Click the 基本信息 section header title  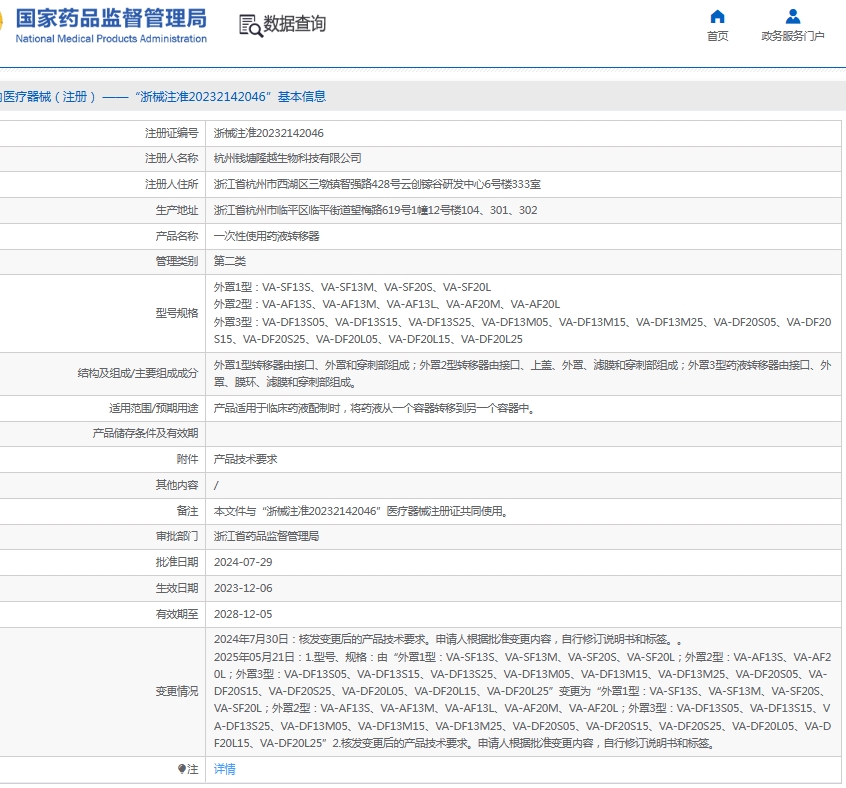point(302,97)
